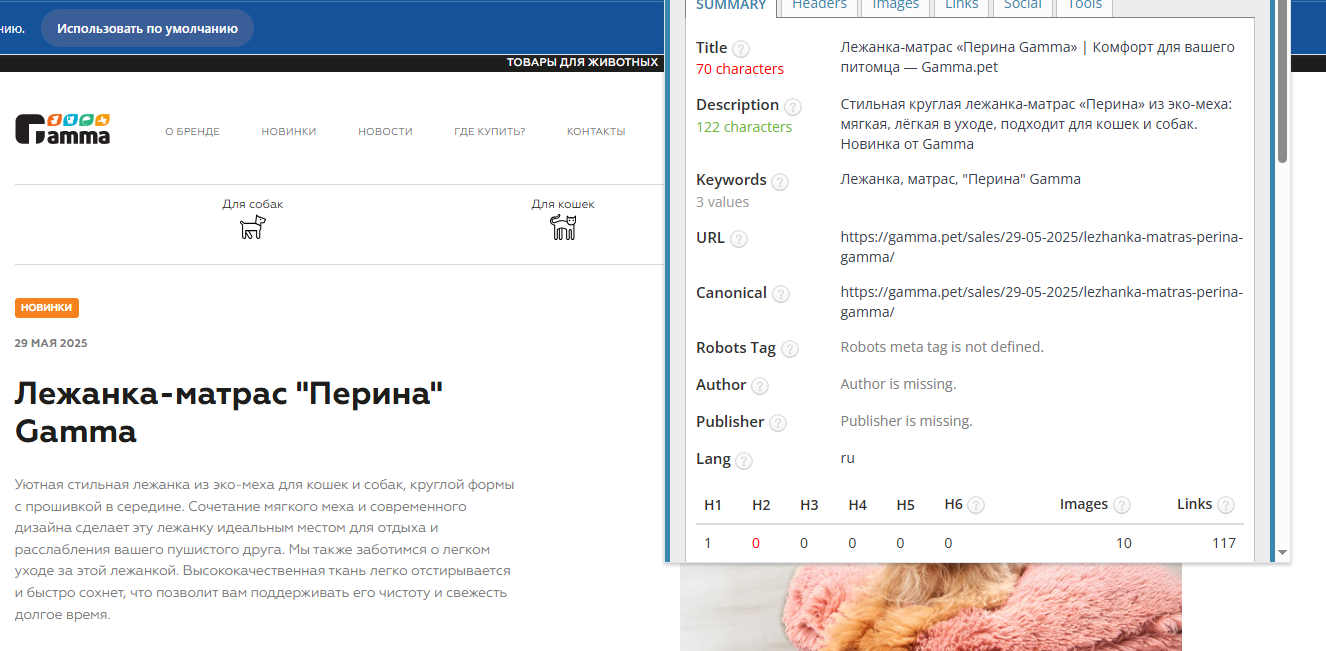Click help icon next to Author
The image size is (1326, 651).
tap(759, 386)
